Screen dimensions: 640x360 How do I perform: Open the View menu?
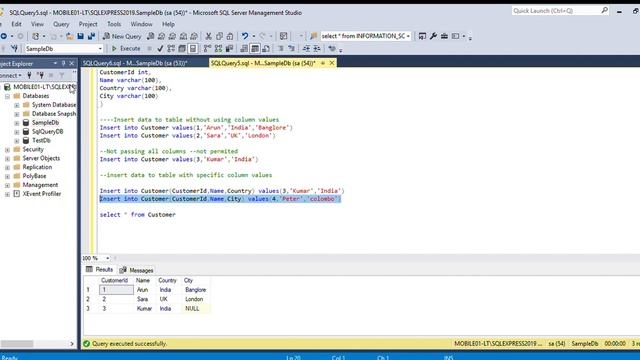pos(37,24)
